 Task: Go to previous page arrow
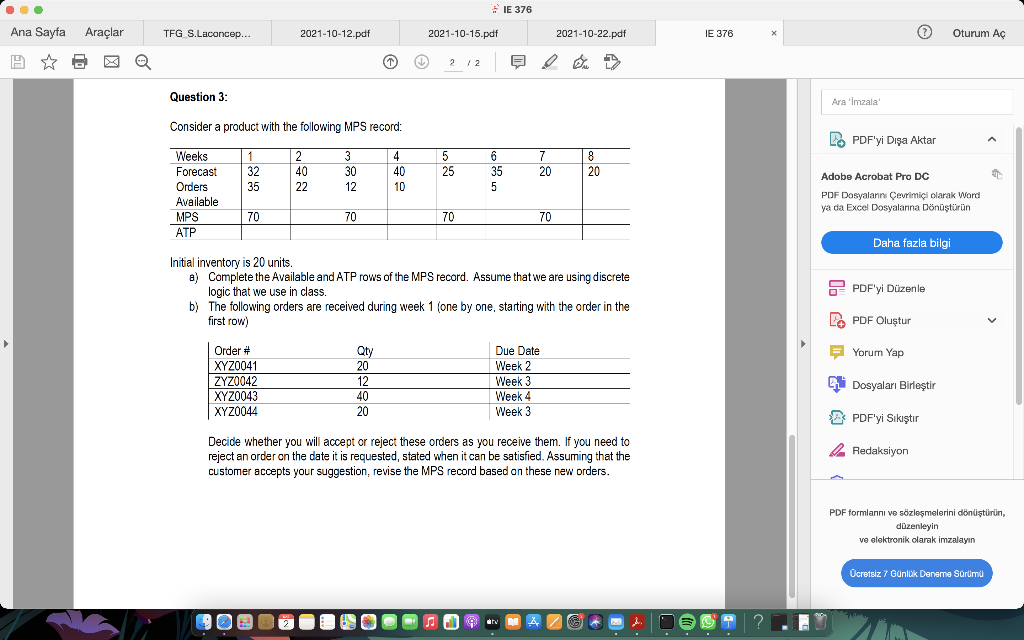point(390,62)
